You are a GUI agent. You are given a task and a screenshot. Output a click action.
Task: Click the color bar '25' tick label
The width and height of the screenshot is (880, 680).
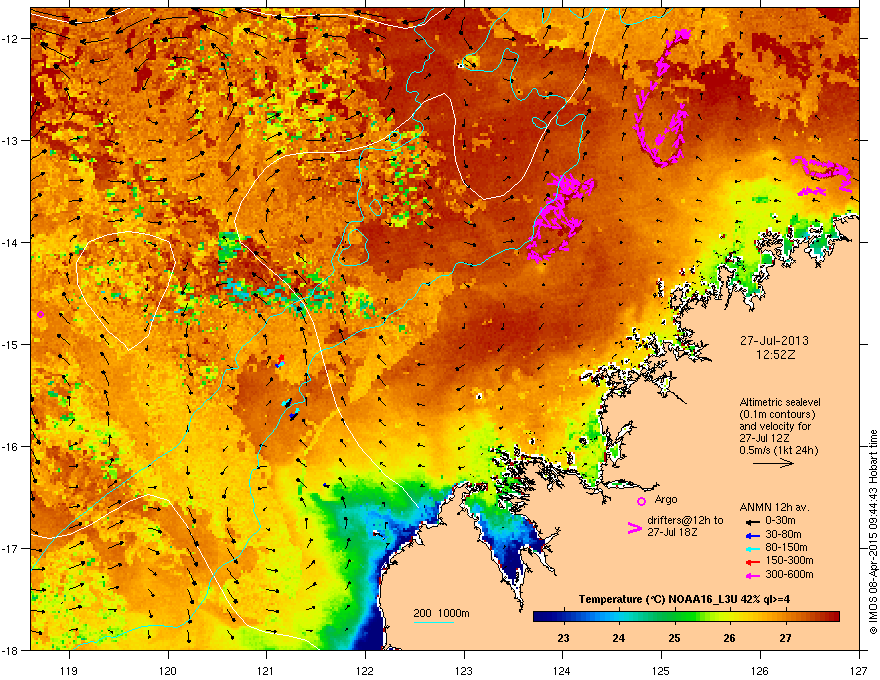(x=674, y=638)
